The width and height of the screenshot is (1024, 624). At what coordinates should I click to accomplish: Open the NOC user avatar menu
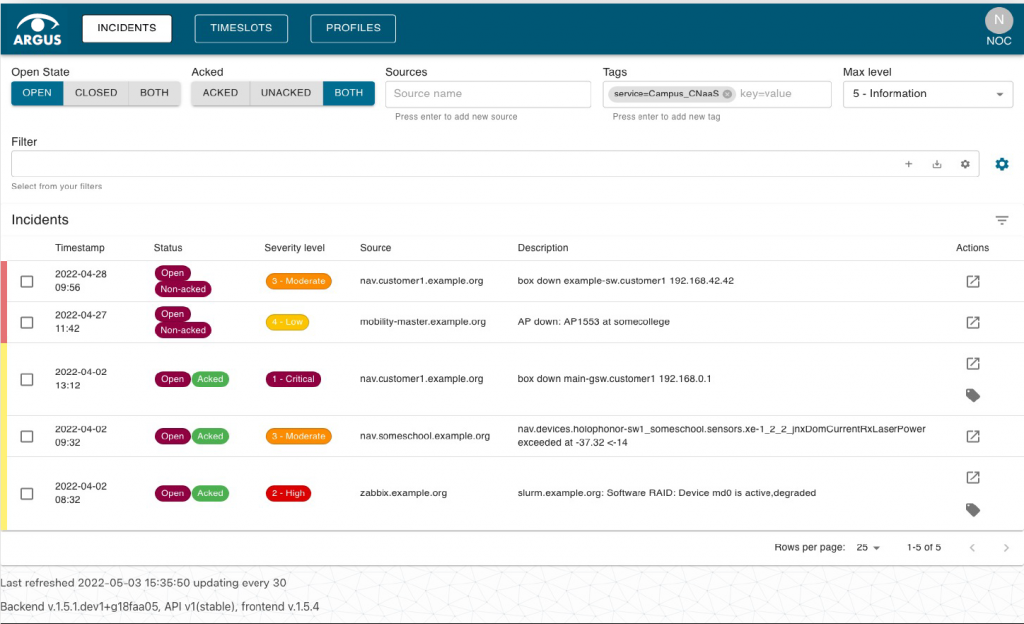998,21
